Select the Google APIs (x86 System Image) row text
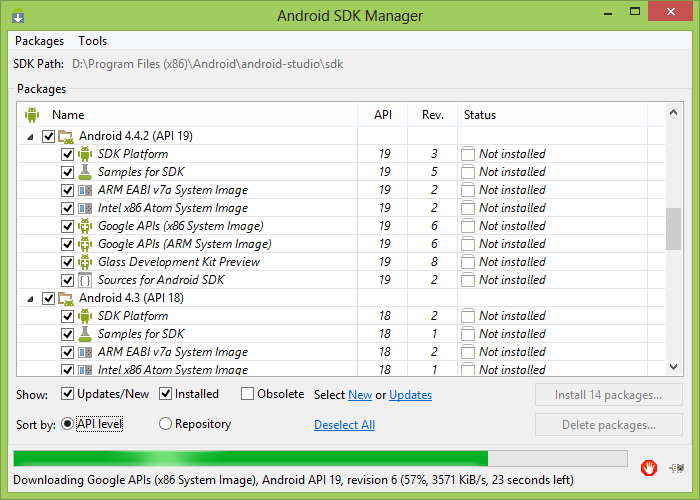 [180, 226]
